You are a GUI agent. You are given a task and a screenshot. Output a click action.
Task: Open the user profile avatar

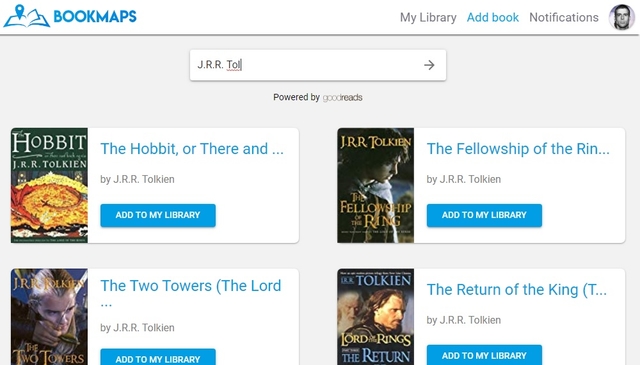tap(622, 17)
